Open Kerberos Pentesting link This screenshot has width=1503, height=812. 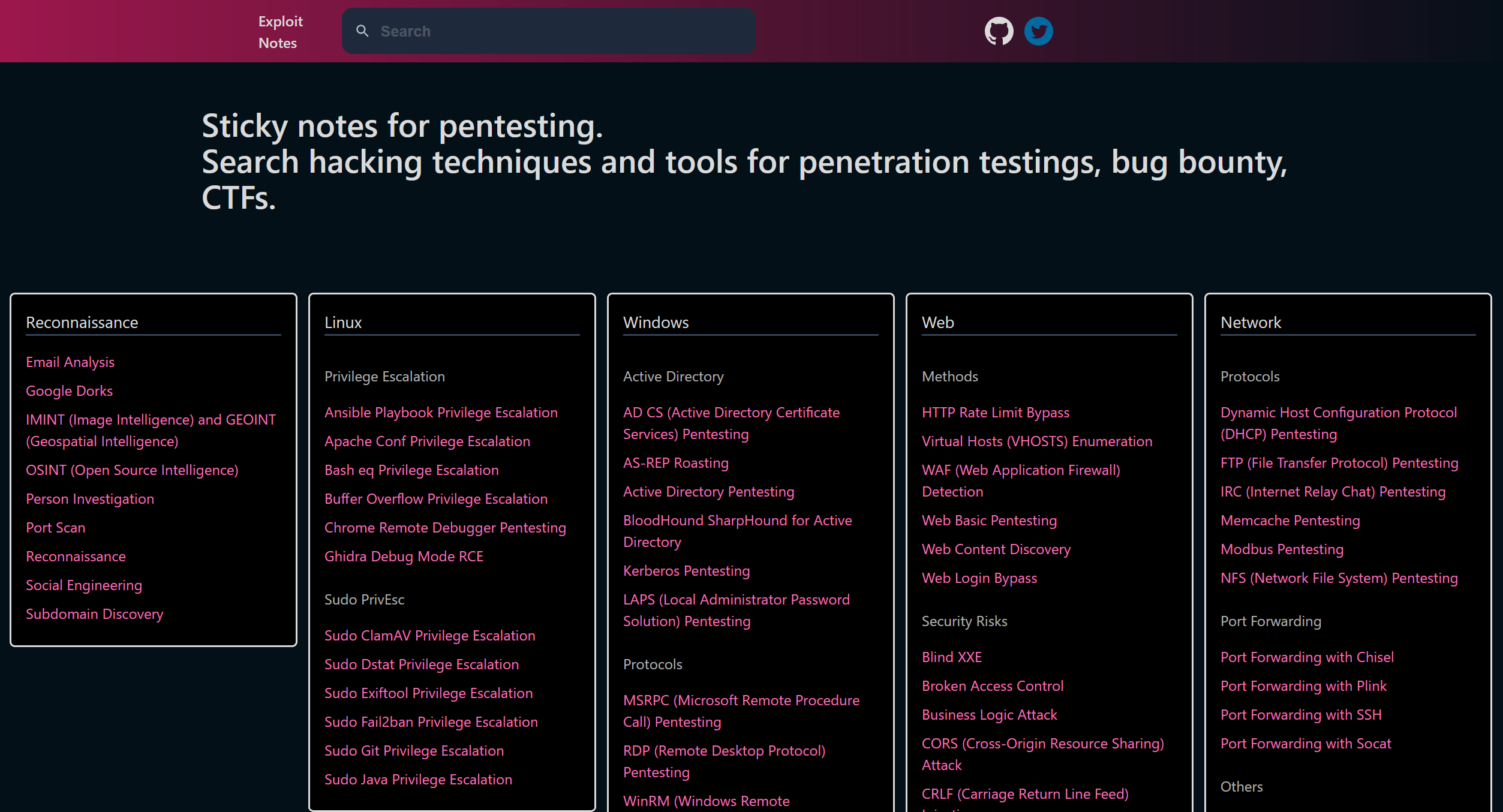click(x=686, y=571)
